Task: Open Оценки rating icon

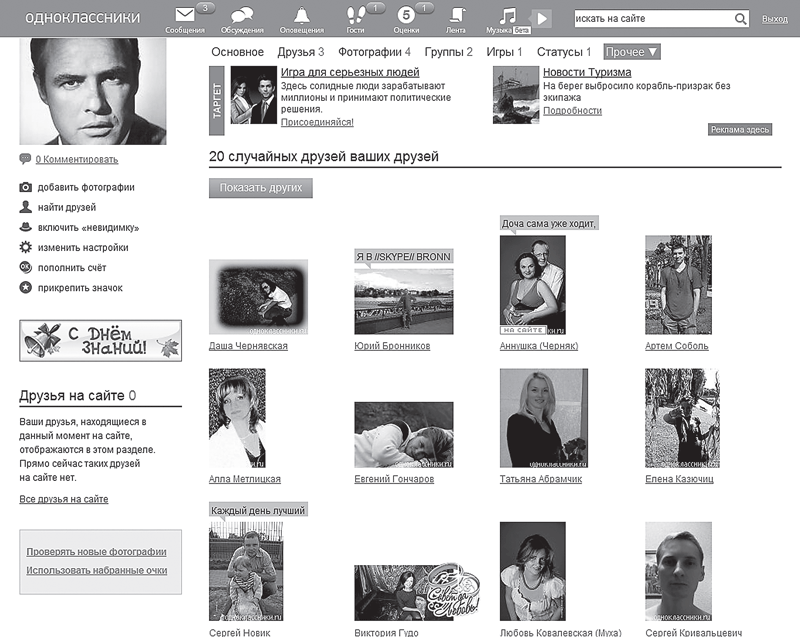Action: (406, 15)
